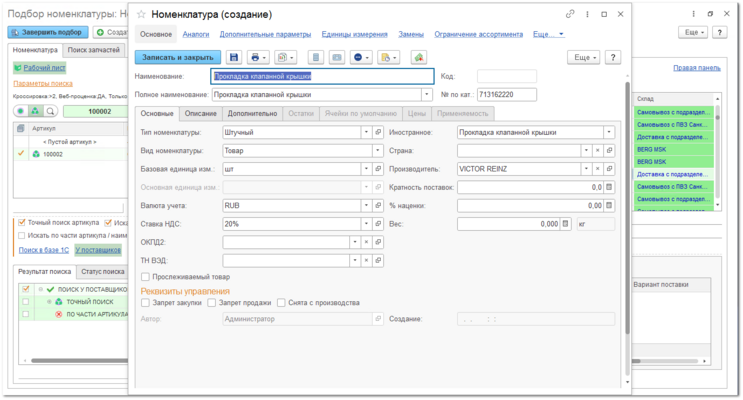Add Номенклатура form to favorites star
The height and width of the screenshot is (400, 743).
(141, 15)
